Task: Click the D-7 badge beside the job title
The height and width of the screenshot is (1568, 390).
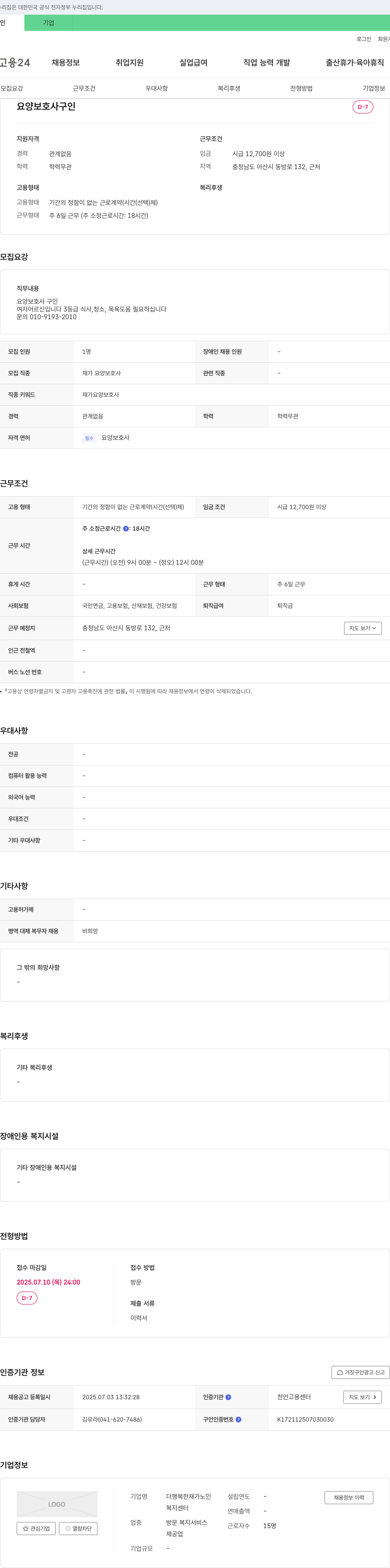Action: [363, 107]
